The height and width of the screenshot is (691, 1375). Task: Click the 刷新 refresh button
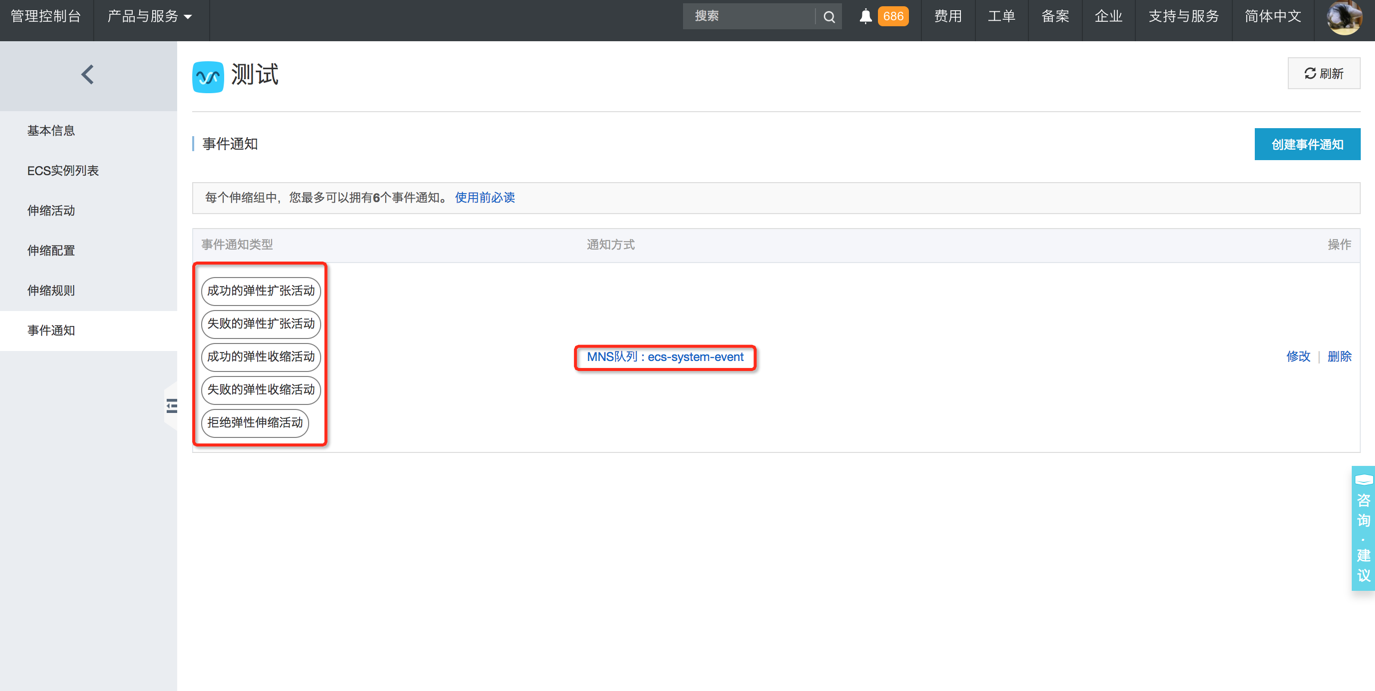[x=1324, y=74]
